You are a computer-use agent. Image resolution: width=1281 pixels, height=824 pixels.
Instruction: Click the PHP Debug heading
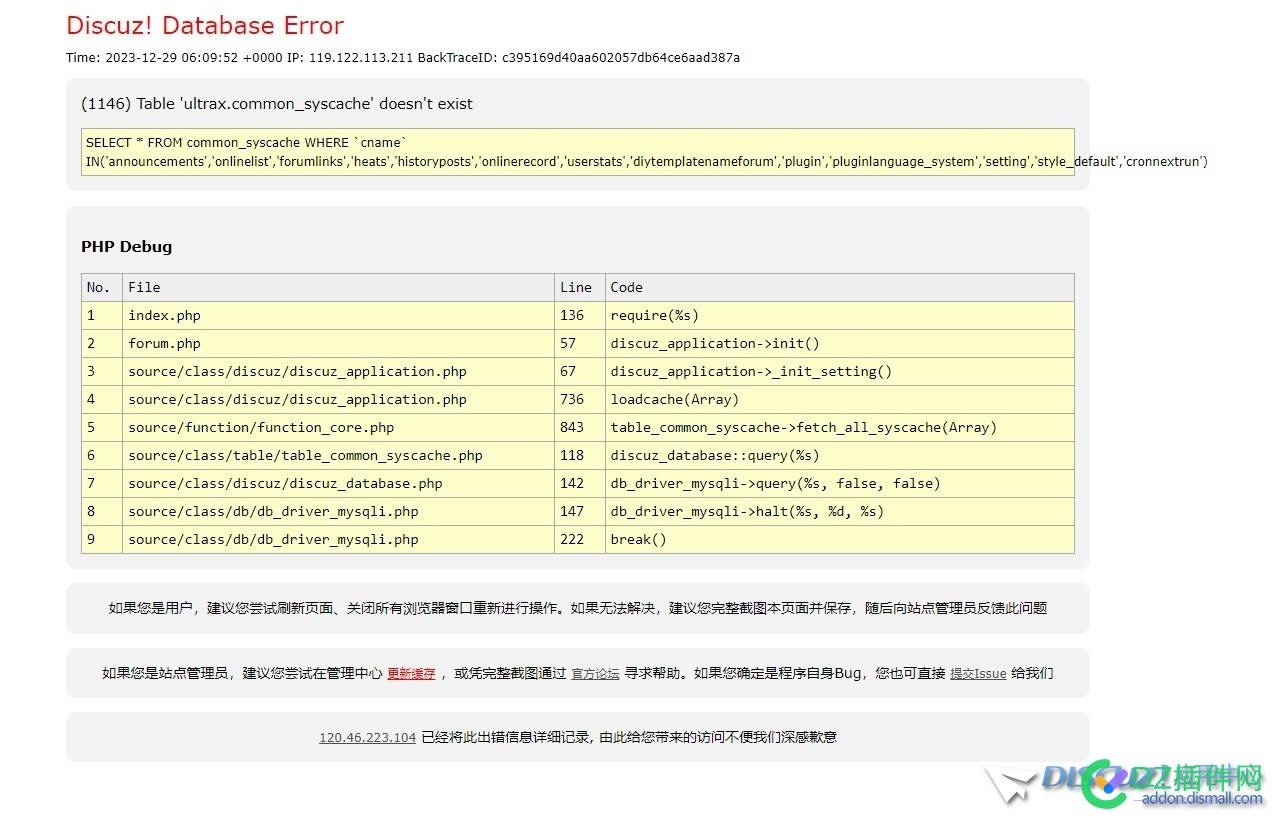(126, 247)
